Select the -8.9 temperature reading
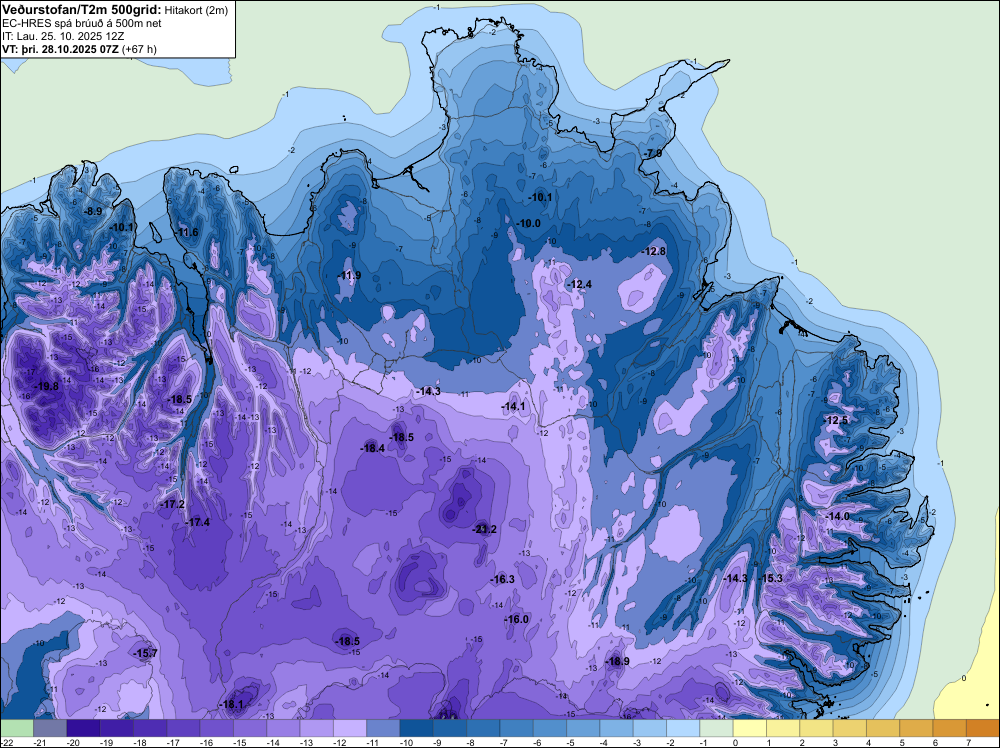 (93, 211)
